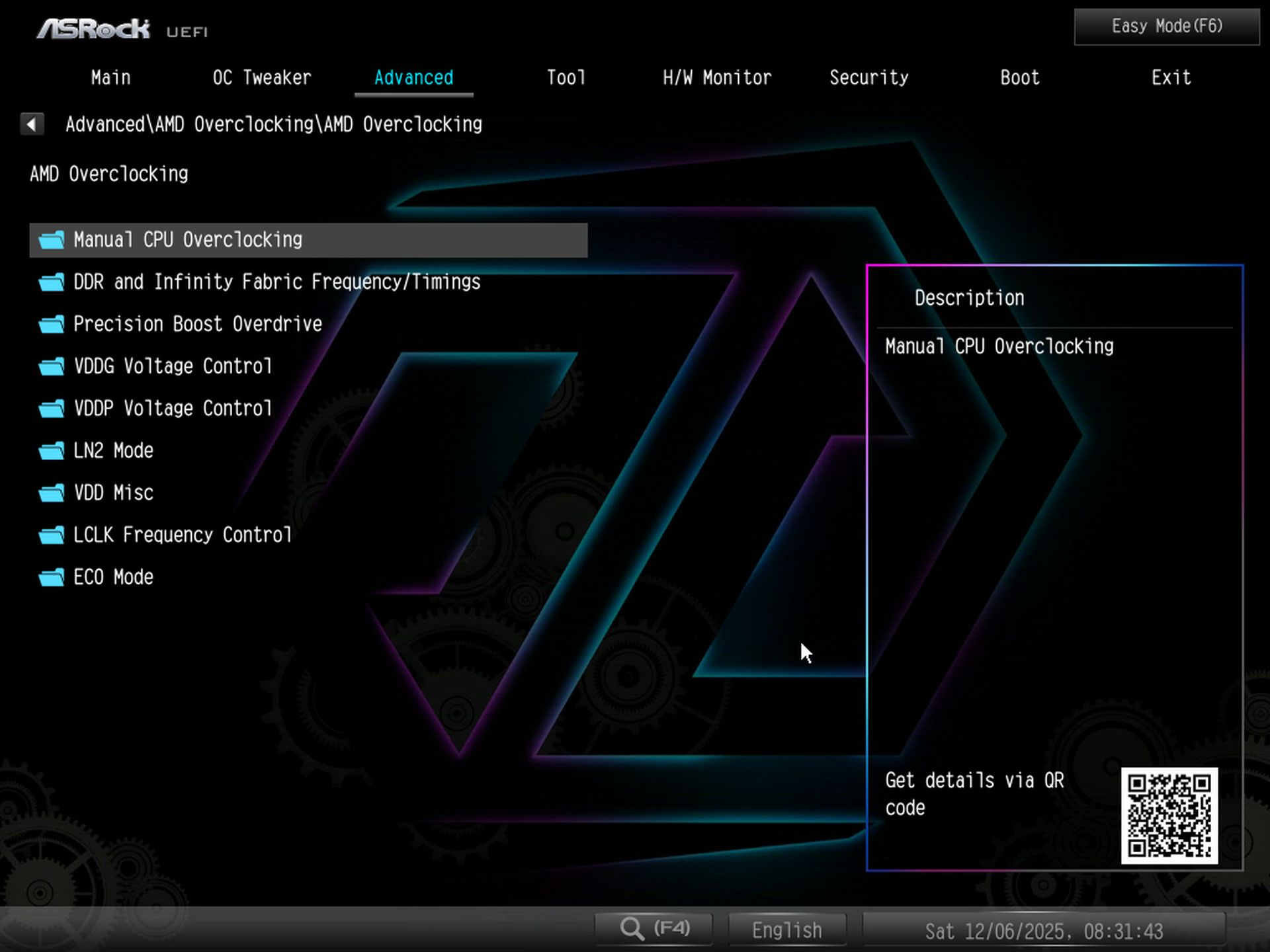Viewport: 1270px width, 952px height.
Task: Click the back arrow to return up a level
Action: point(32,124)
